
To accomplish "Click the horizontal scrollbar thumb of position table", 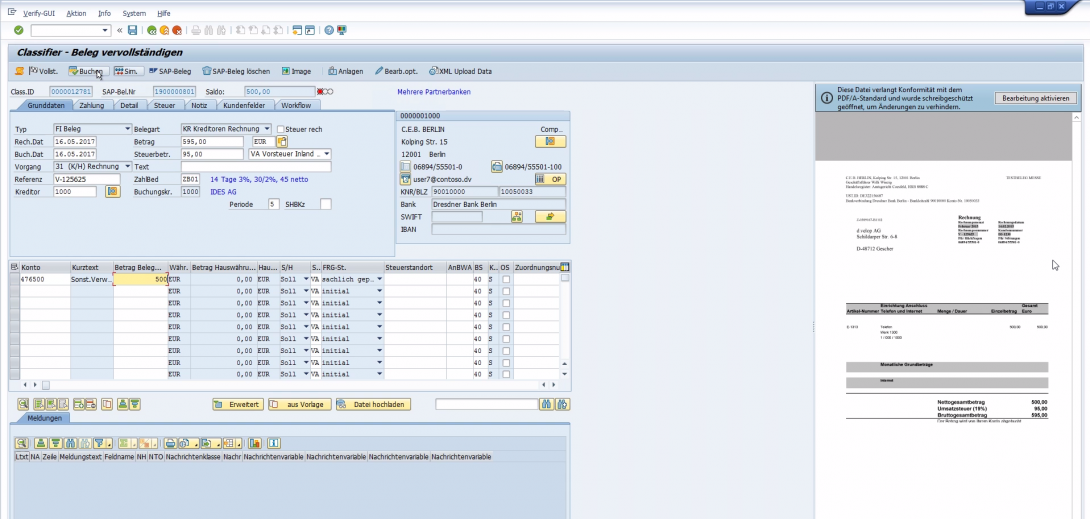I will point(46,384).
